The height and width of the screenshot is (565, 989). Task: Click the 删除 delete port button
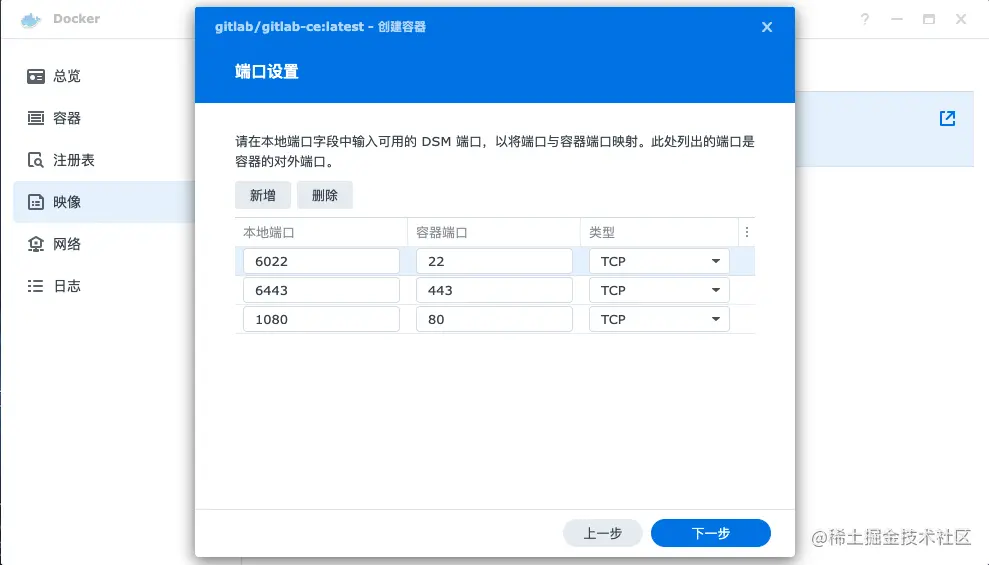(x=325, y=195)
